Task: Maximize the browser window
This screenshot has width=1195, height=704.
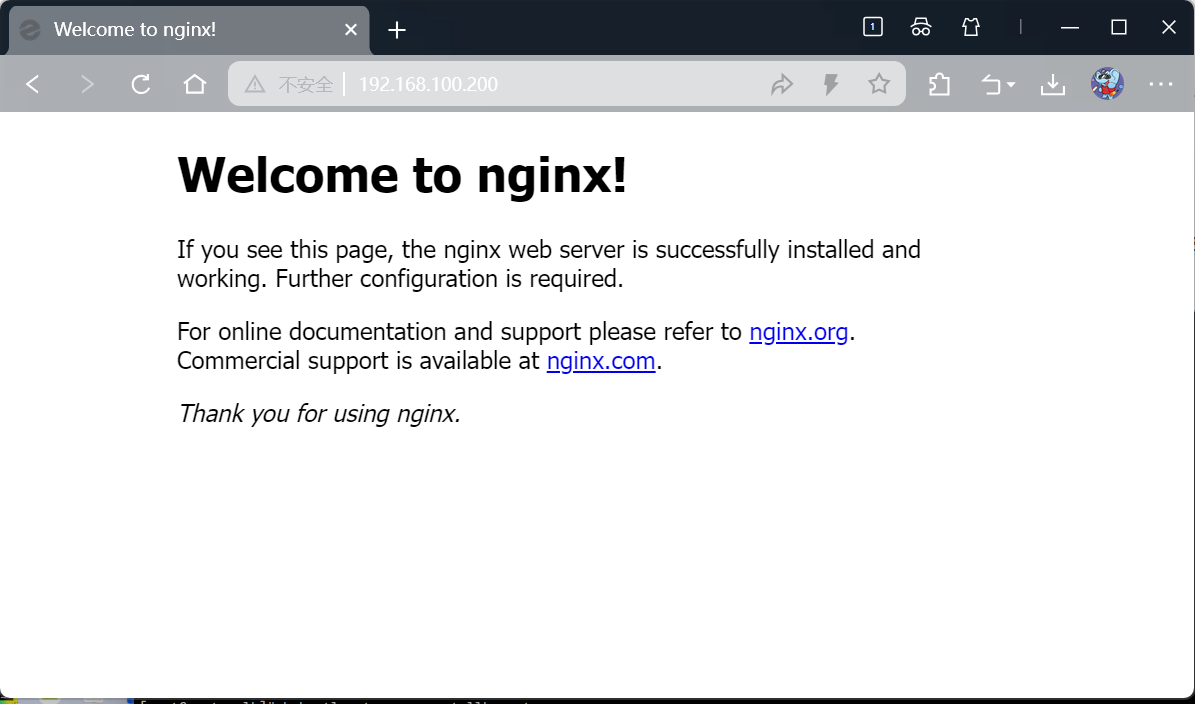Action: (1119, 27)
